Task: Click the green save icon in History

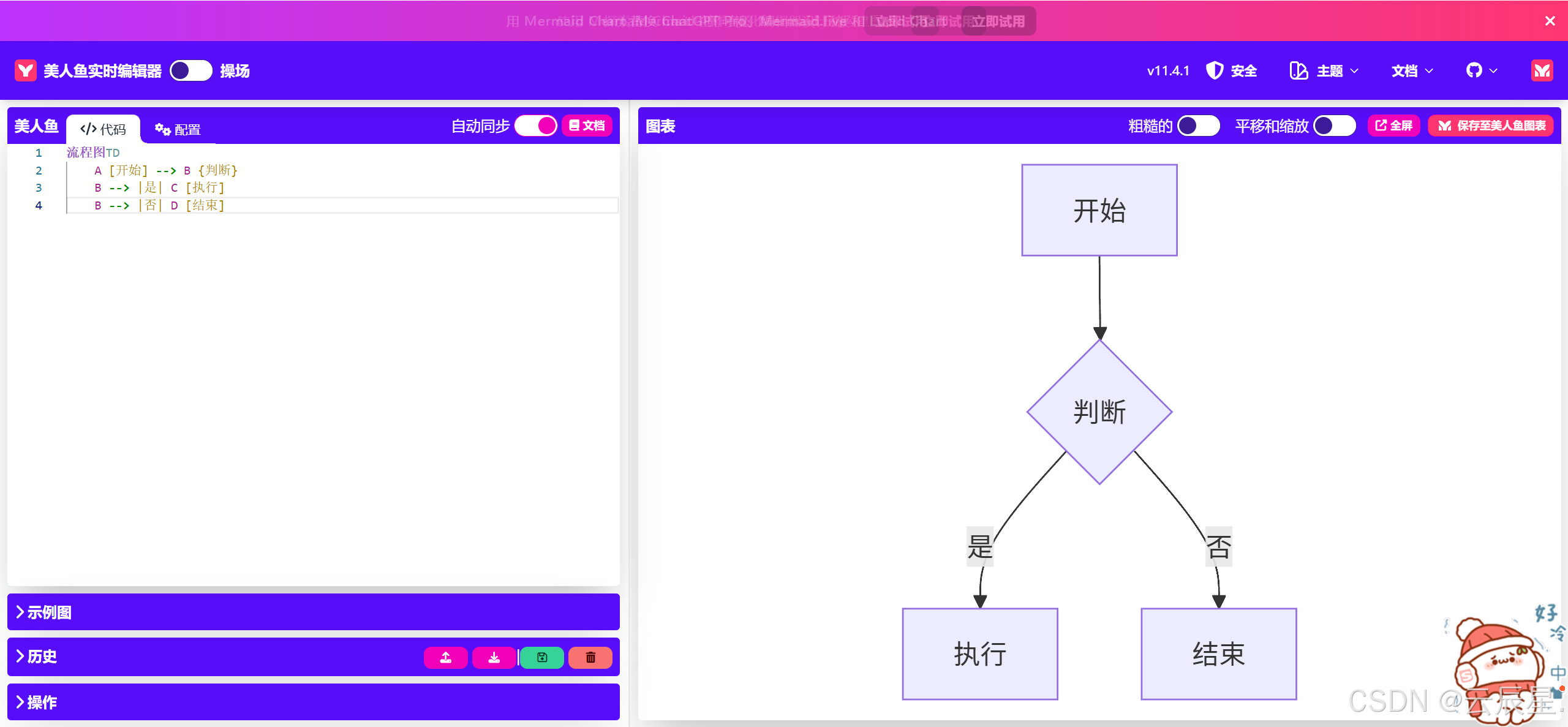Action: click(542, 657)
